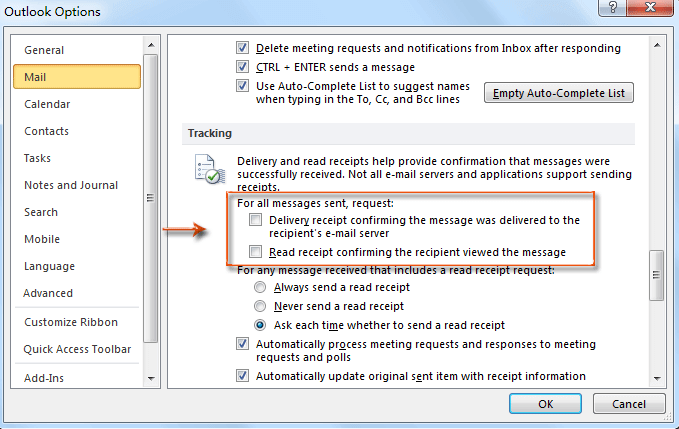Select Always send a read receipt
This screenshot has height=429, width=679.
tap(260, 287)
